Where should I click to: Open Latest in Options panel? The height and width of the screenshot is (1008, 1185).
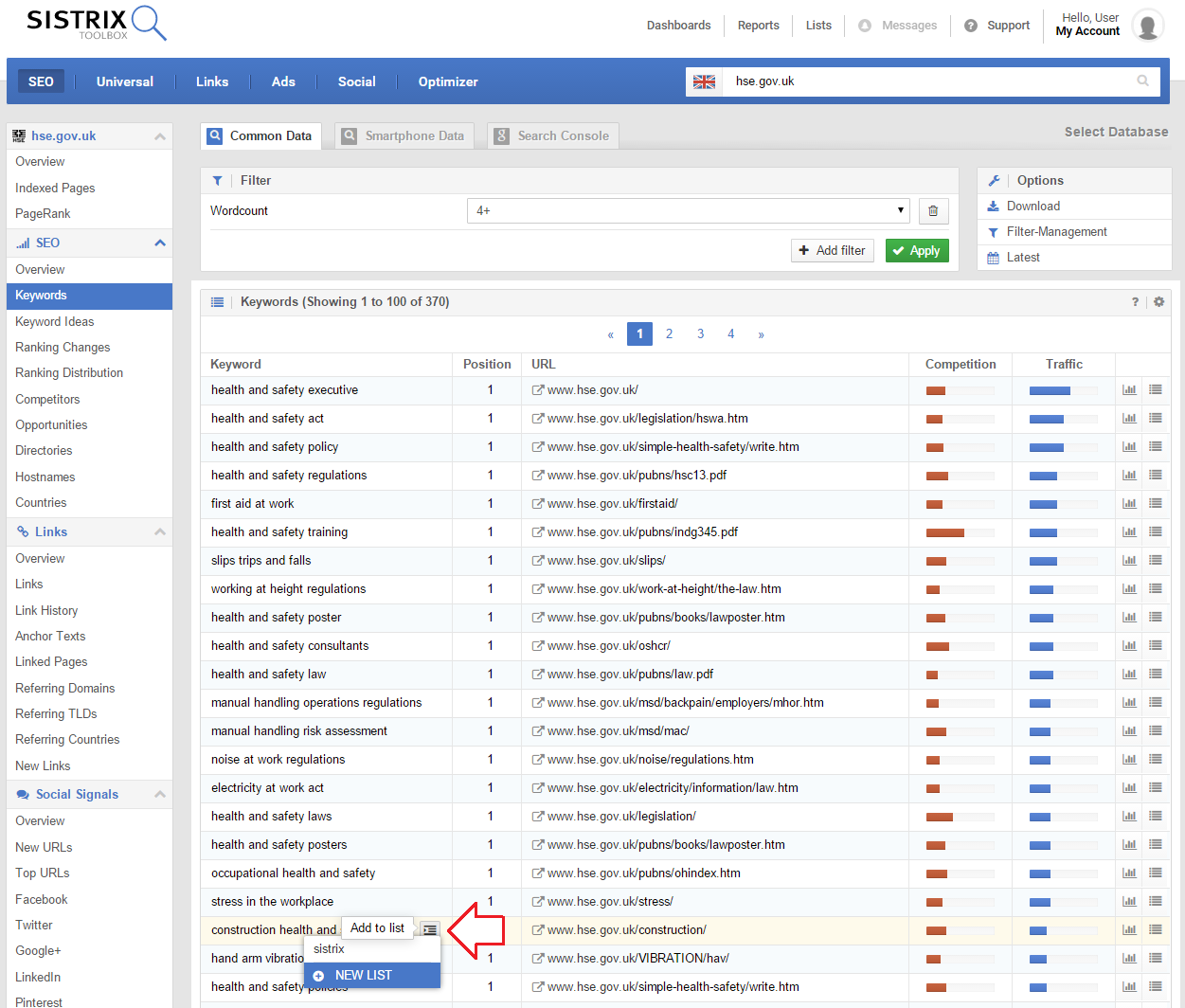[x=1023, y=257]
